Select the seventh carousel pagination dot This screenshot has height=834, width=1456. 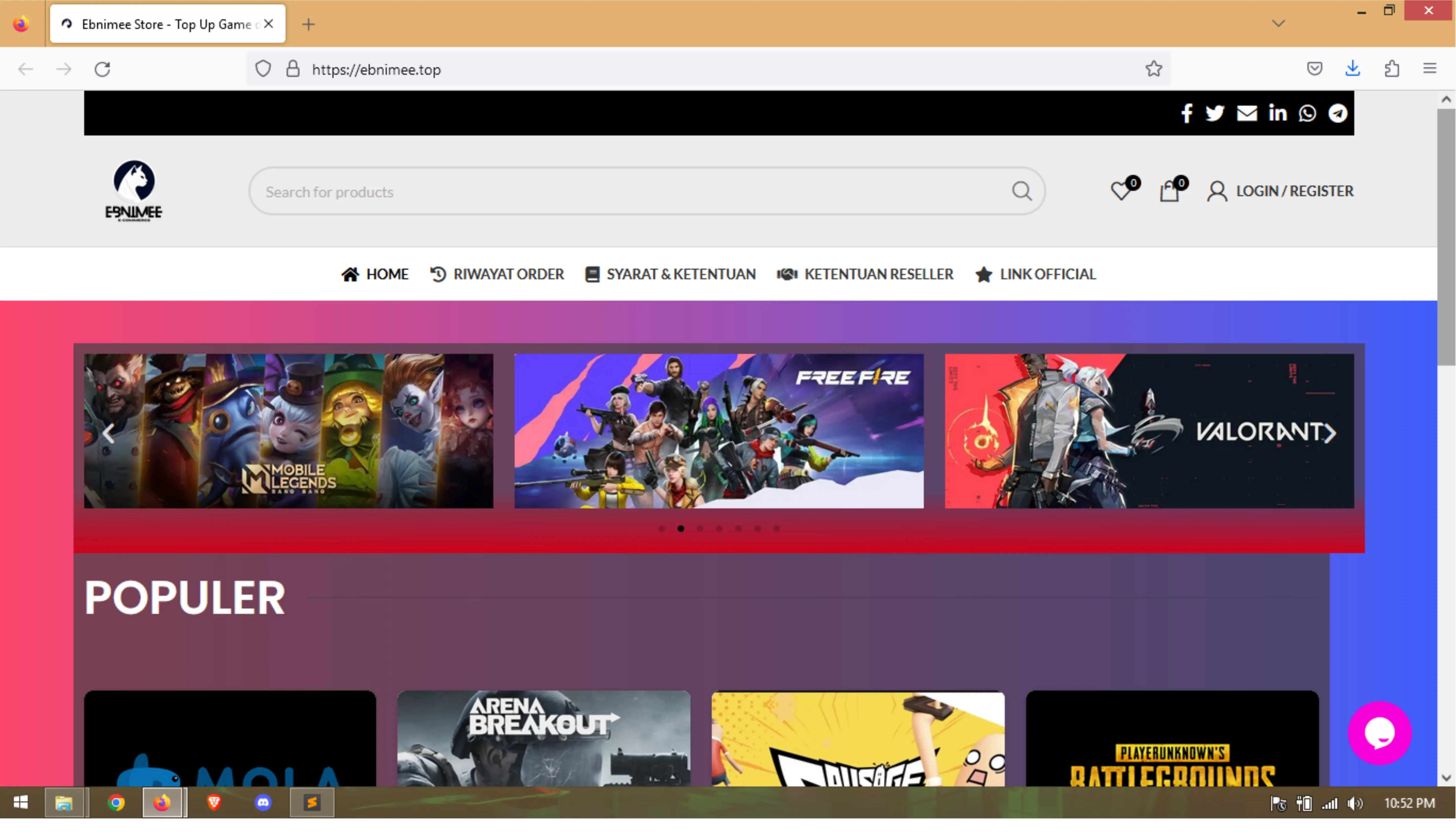tap(777, 529)
